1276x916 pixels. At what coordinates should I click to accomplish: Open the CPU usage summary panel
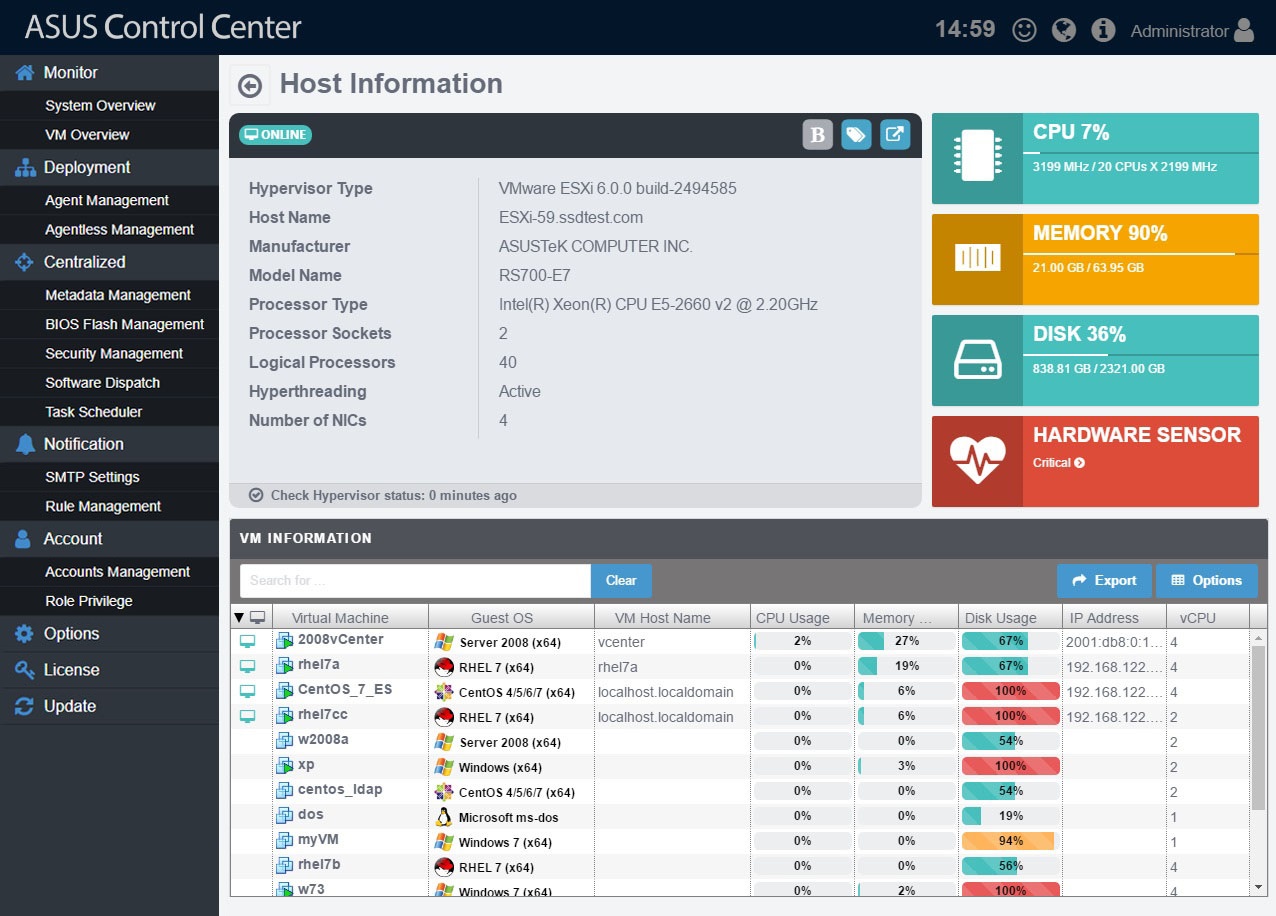point(1095,157)
